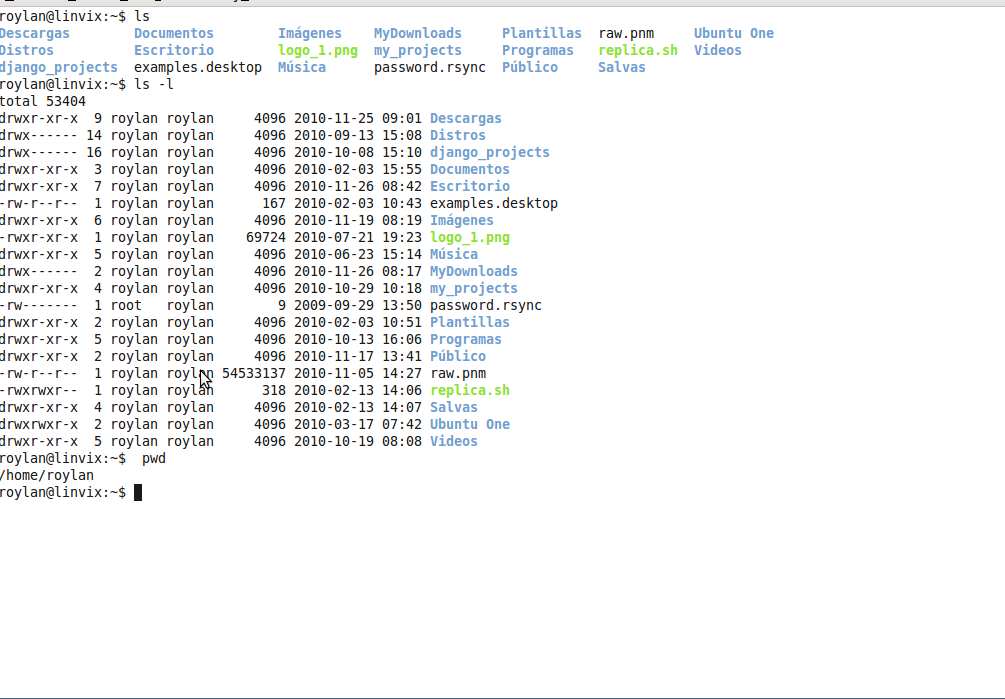
Task: Click the /home/roylan output line
Action: 47,475
